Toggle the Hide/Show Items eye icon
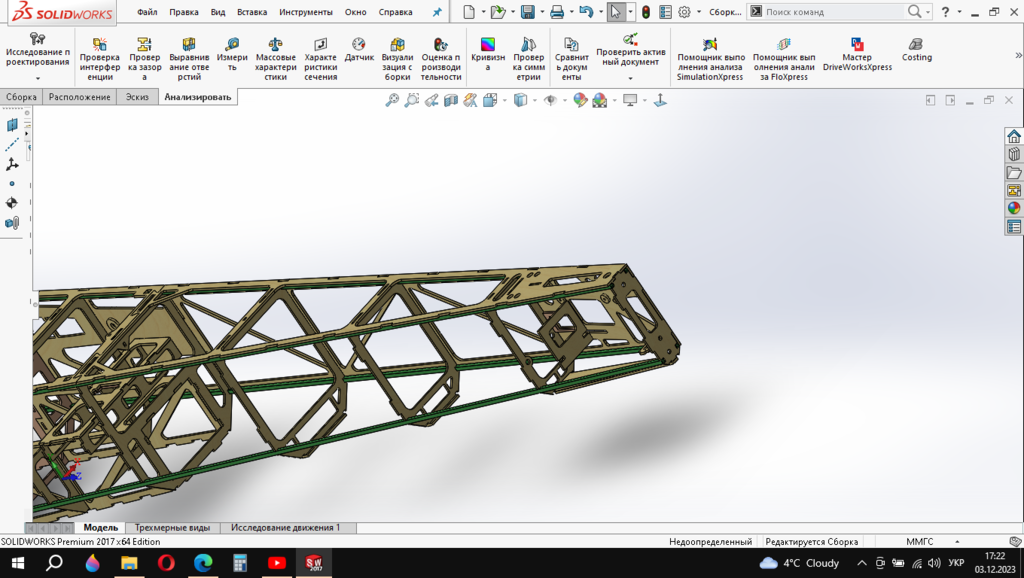Image resolution: width=1024 pixels, height=578 pixels. pos(549,100)
